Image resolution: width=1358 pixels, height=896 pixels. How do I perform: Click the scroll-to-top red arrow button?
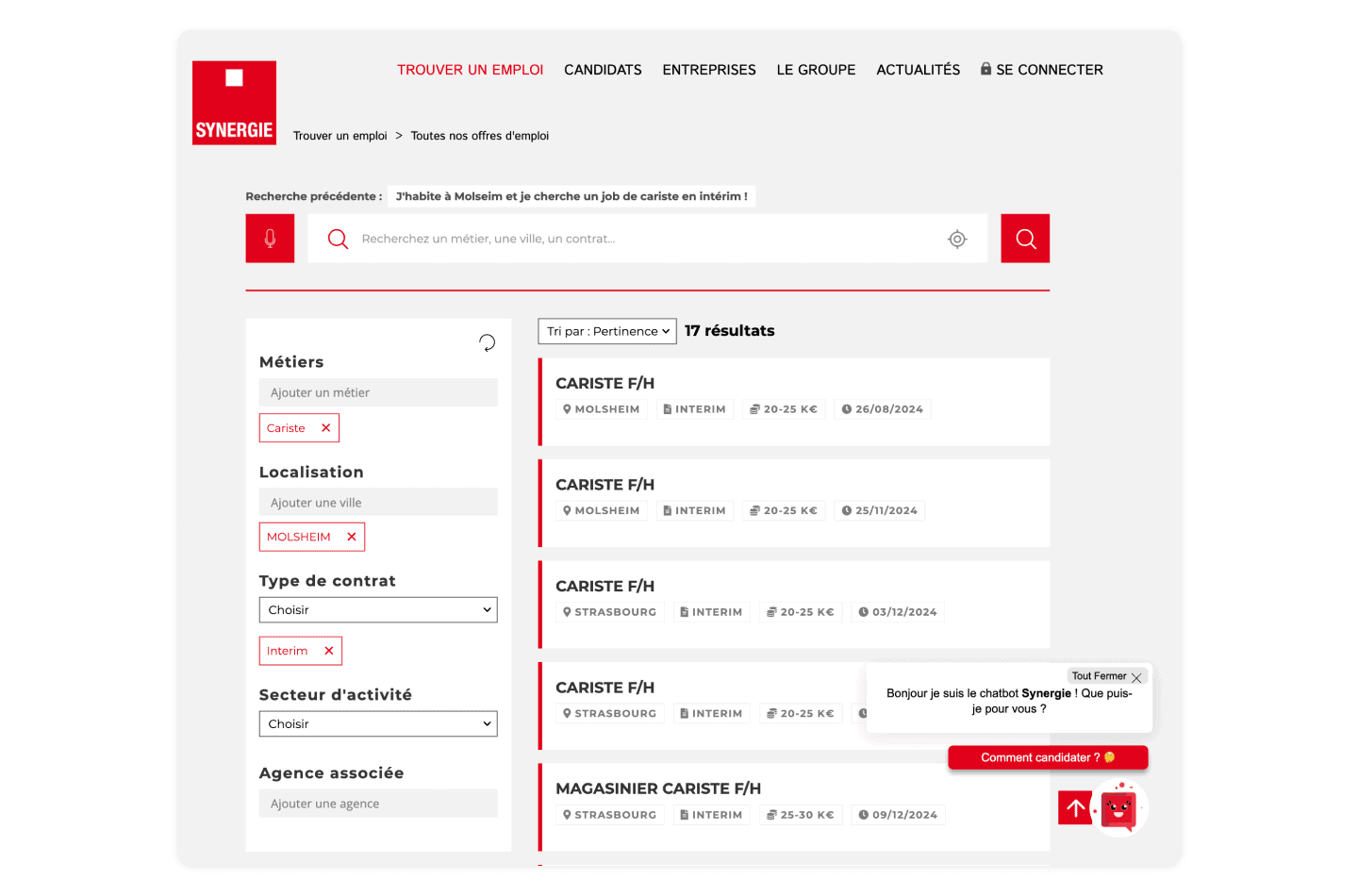1075,808
